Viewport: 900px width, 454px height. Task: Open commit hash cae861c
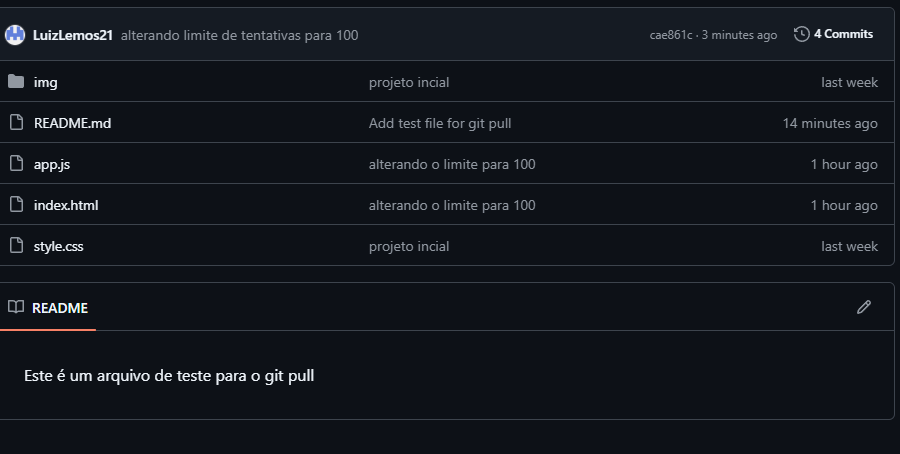[x=670, y=35]
